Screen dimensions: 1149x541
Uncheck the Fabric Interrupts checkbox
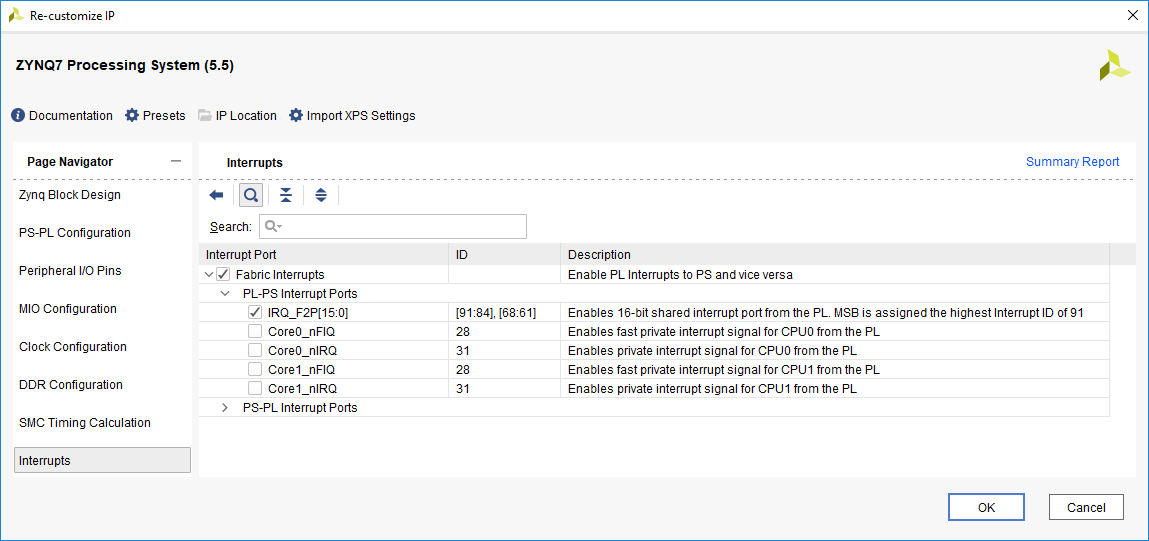pos(223,274)
